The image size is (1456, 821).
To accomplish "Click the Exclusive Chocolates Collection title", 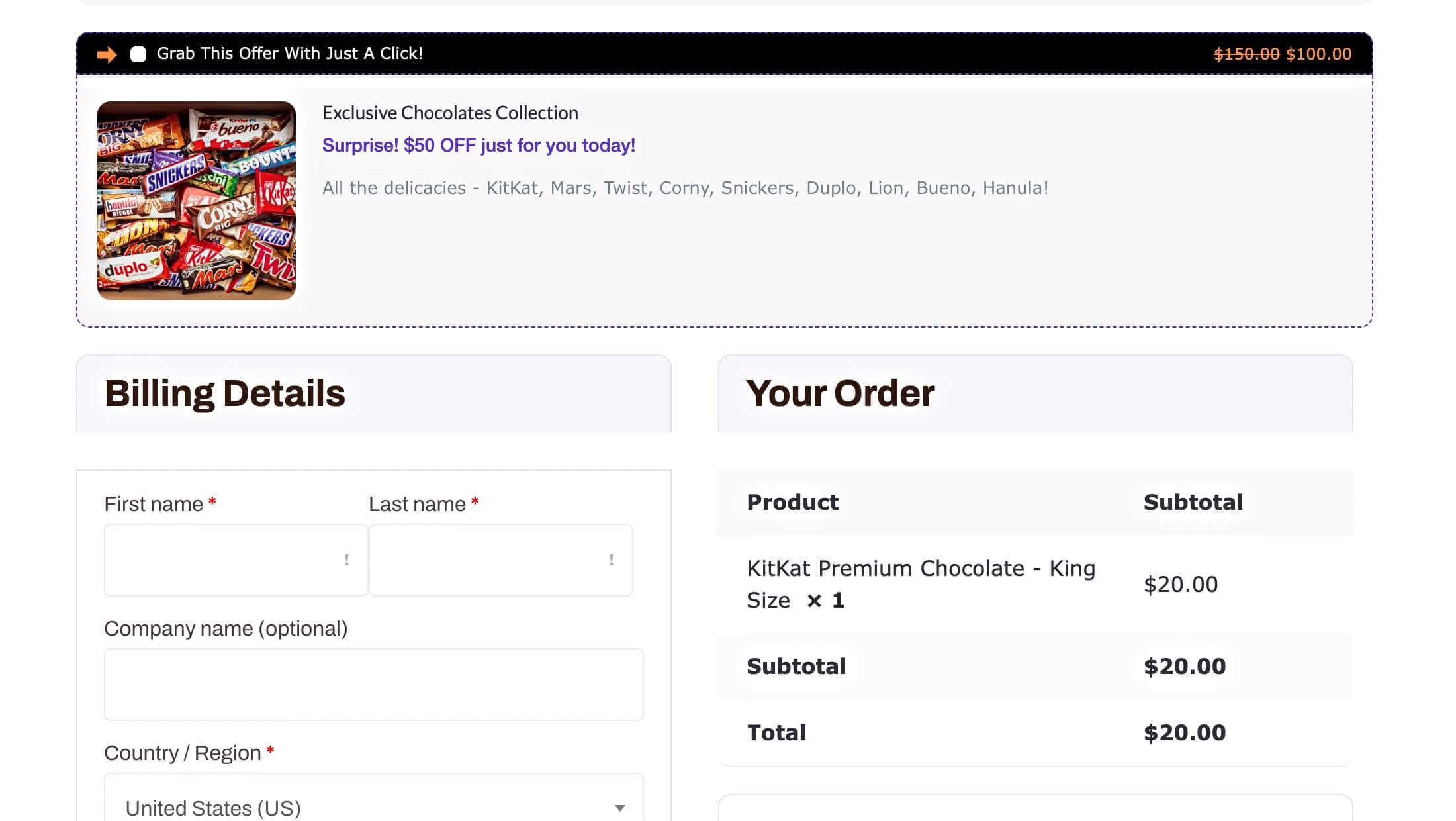I will 450,113.
